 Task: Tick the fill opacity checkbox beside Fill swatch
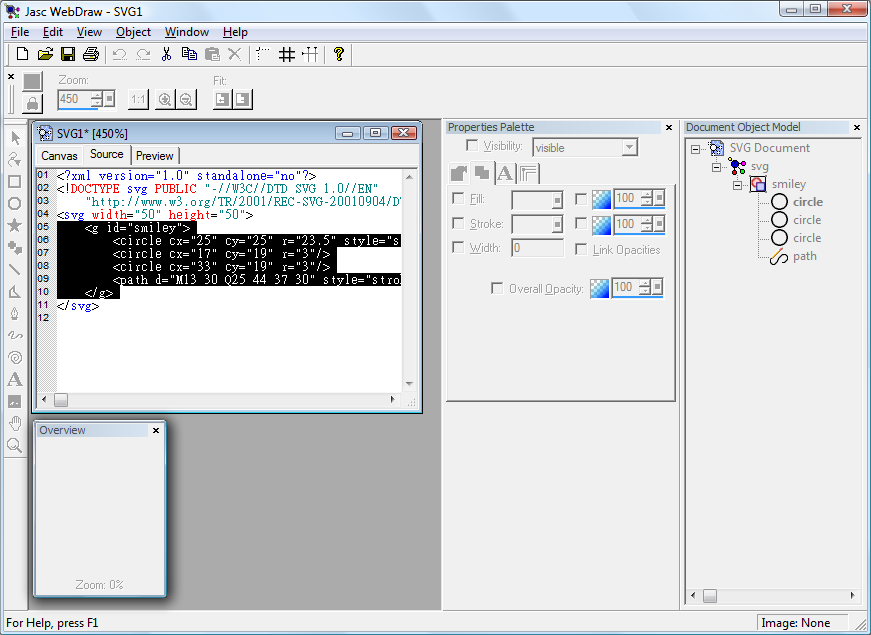click(x=581, y=199)
